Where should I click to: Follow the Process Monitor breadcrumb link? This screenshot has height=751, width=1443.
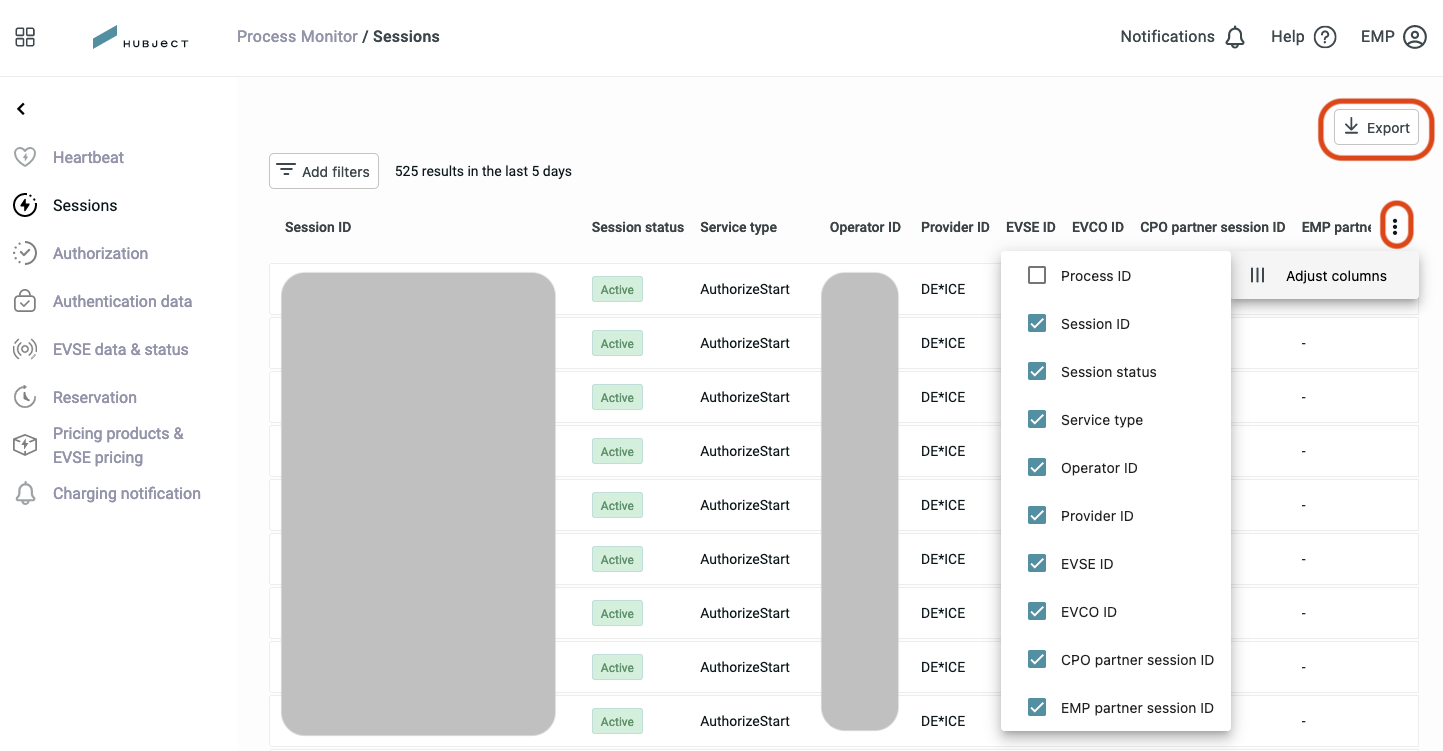tap(297, 37)
